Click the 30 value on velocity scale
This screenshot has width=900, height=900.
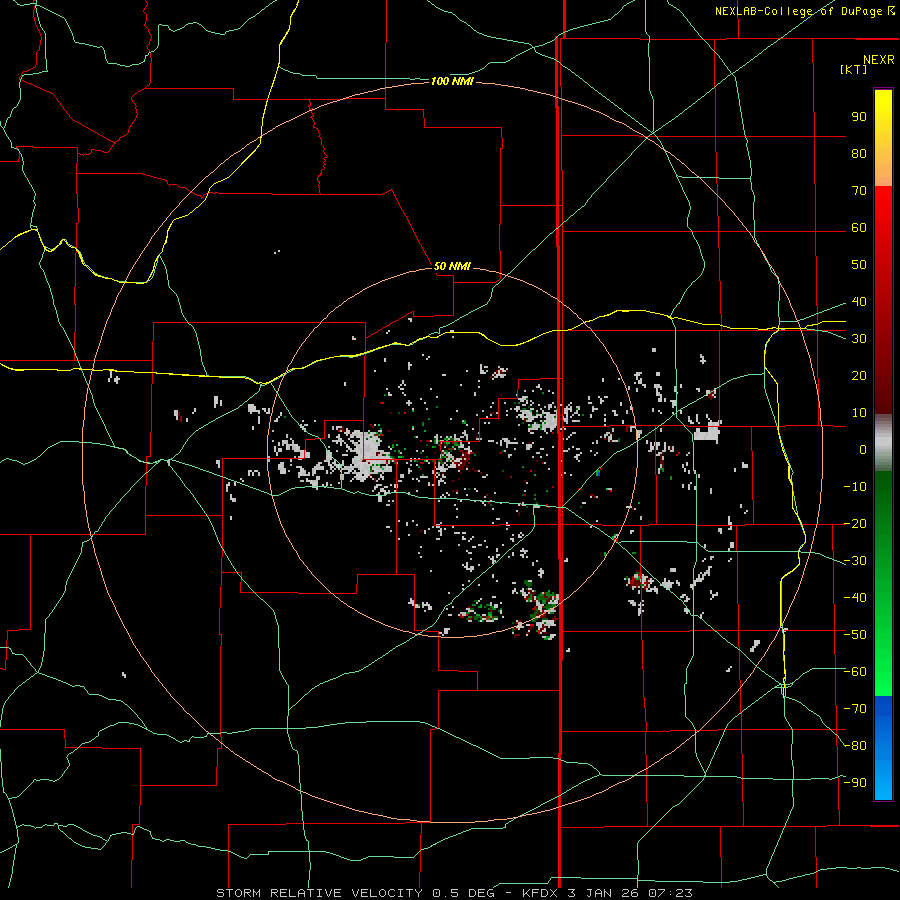(x=859, y=339)
